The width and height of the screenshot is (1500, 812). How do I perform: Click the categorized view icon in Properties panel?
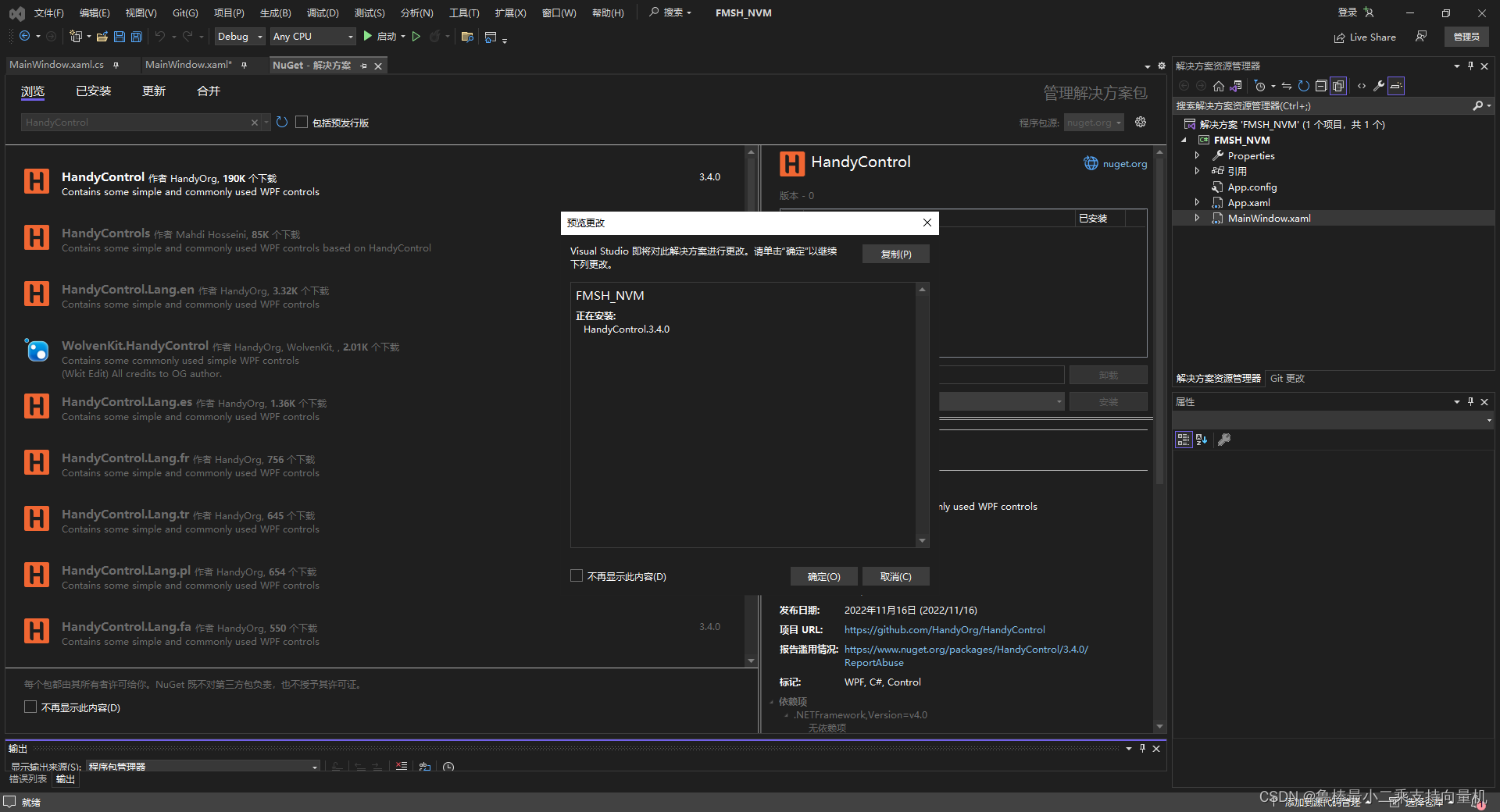click(1184, 440)
